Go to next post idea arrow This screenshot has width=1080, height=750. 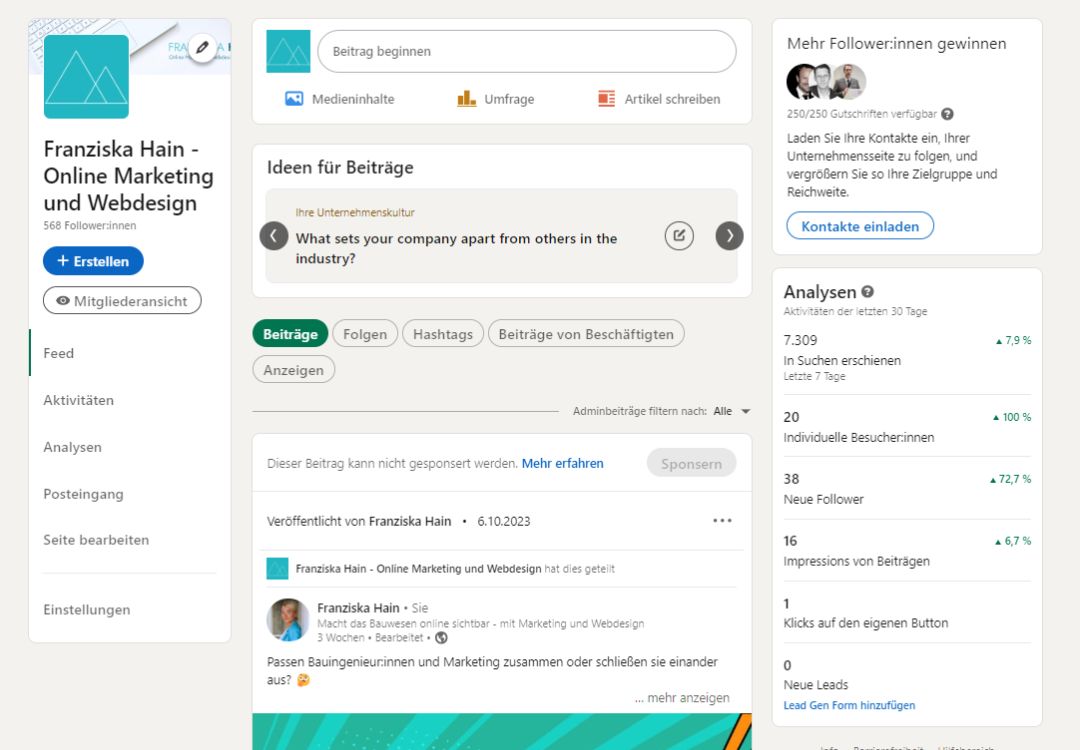point(729,236)
